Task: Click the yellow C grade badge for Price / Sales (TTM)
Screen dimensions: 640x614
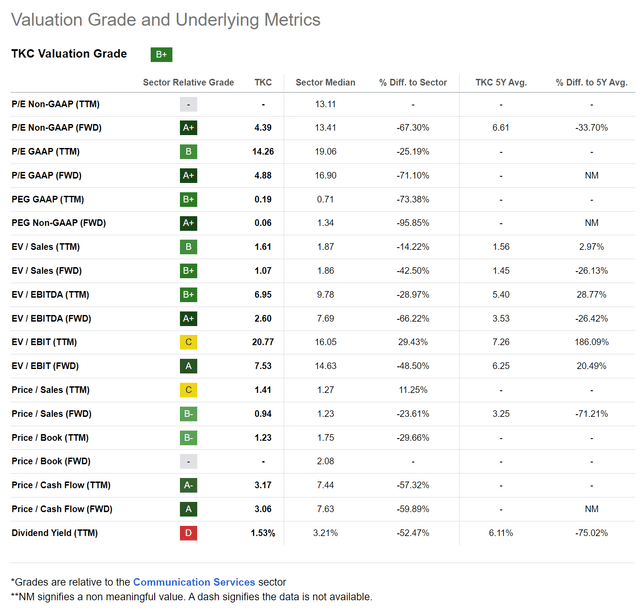Action: tap(188, 390)
